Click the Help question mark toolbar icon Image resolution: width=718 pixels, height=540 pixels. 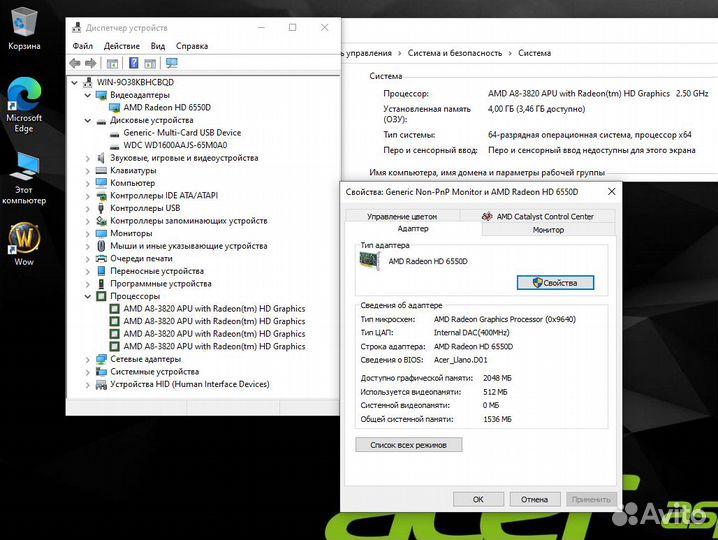pos(133,63)
